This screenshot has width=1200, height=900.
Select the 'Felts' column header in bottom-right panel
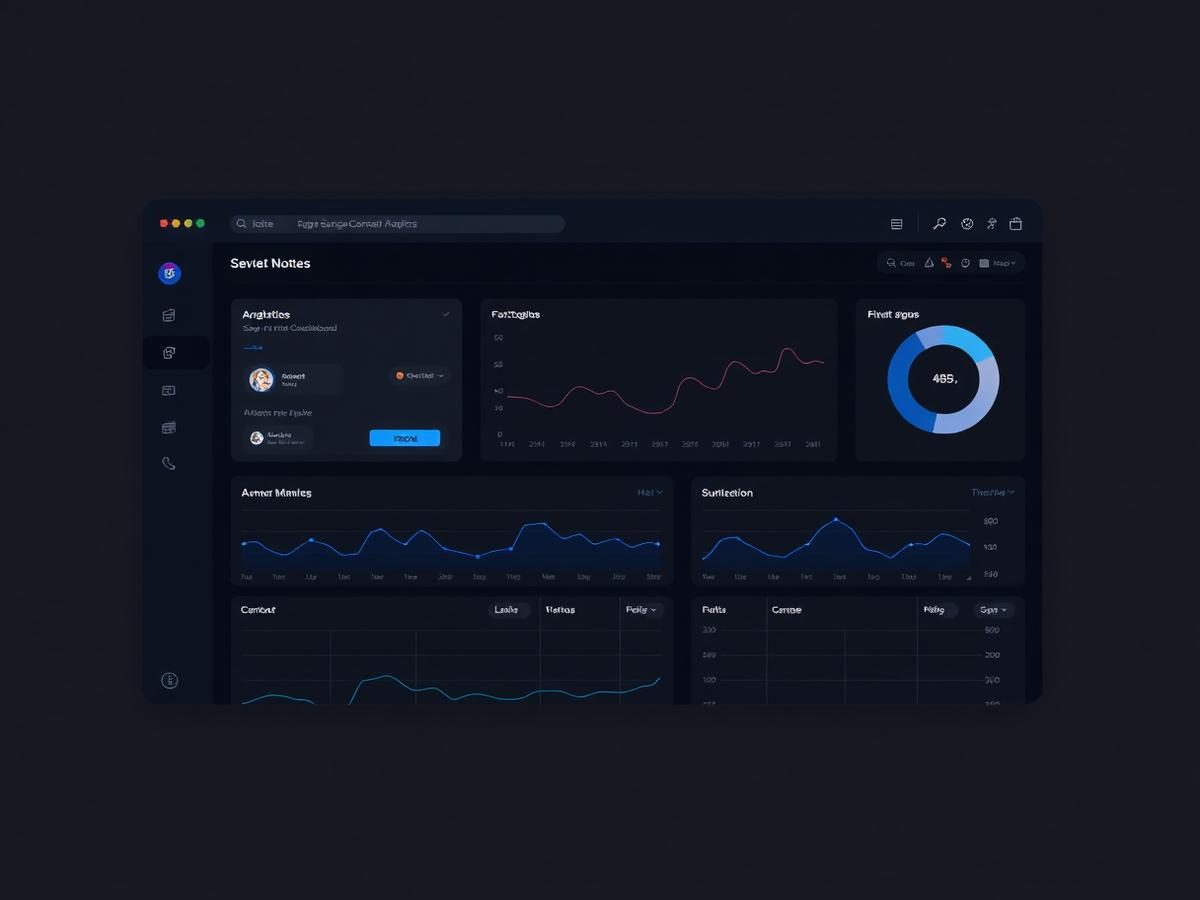click(714, 609)
